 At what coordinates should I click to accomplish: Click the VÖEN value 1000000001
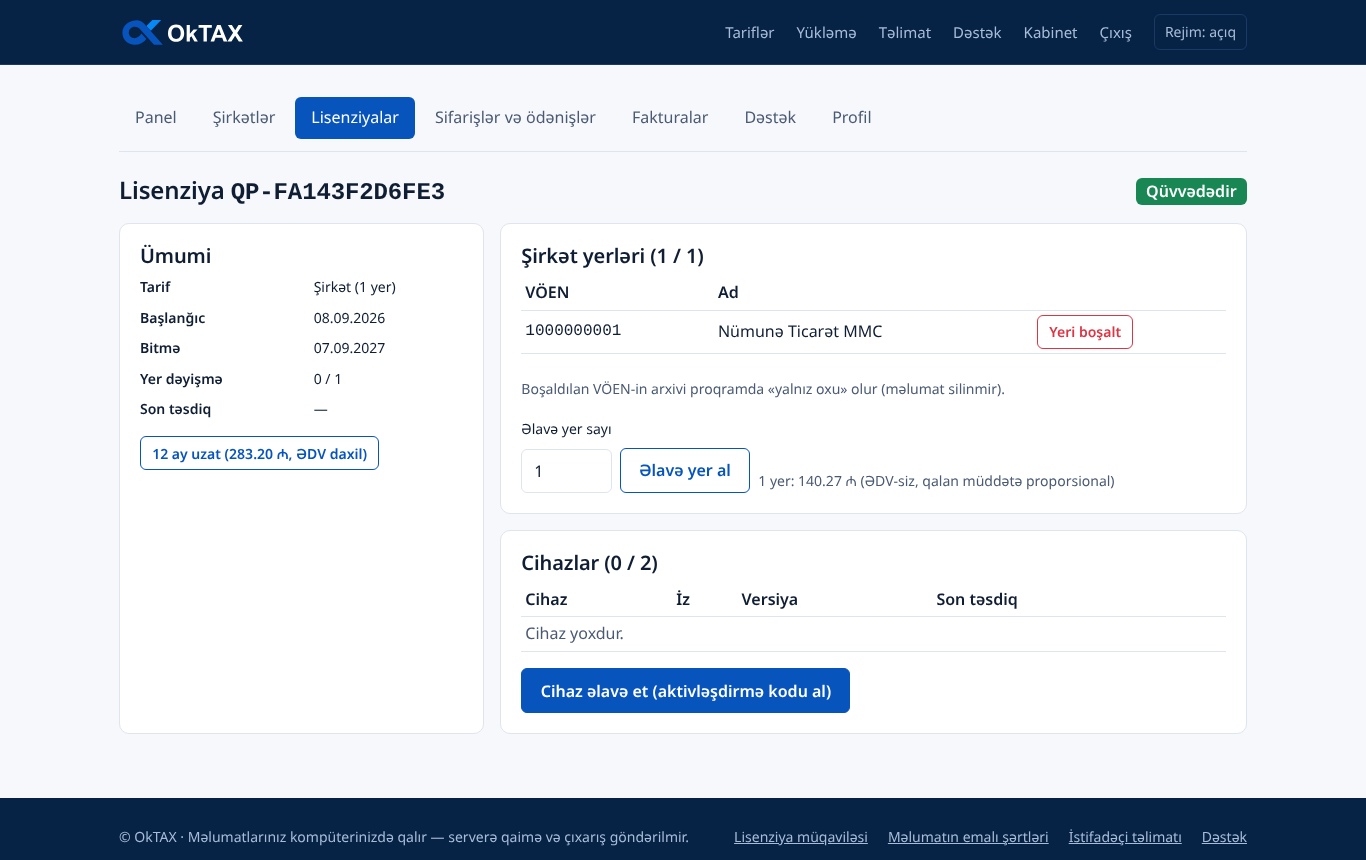pyautogui.click(x=573, y=331)
